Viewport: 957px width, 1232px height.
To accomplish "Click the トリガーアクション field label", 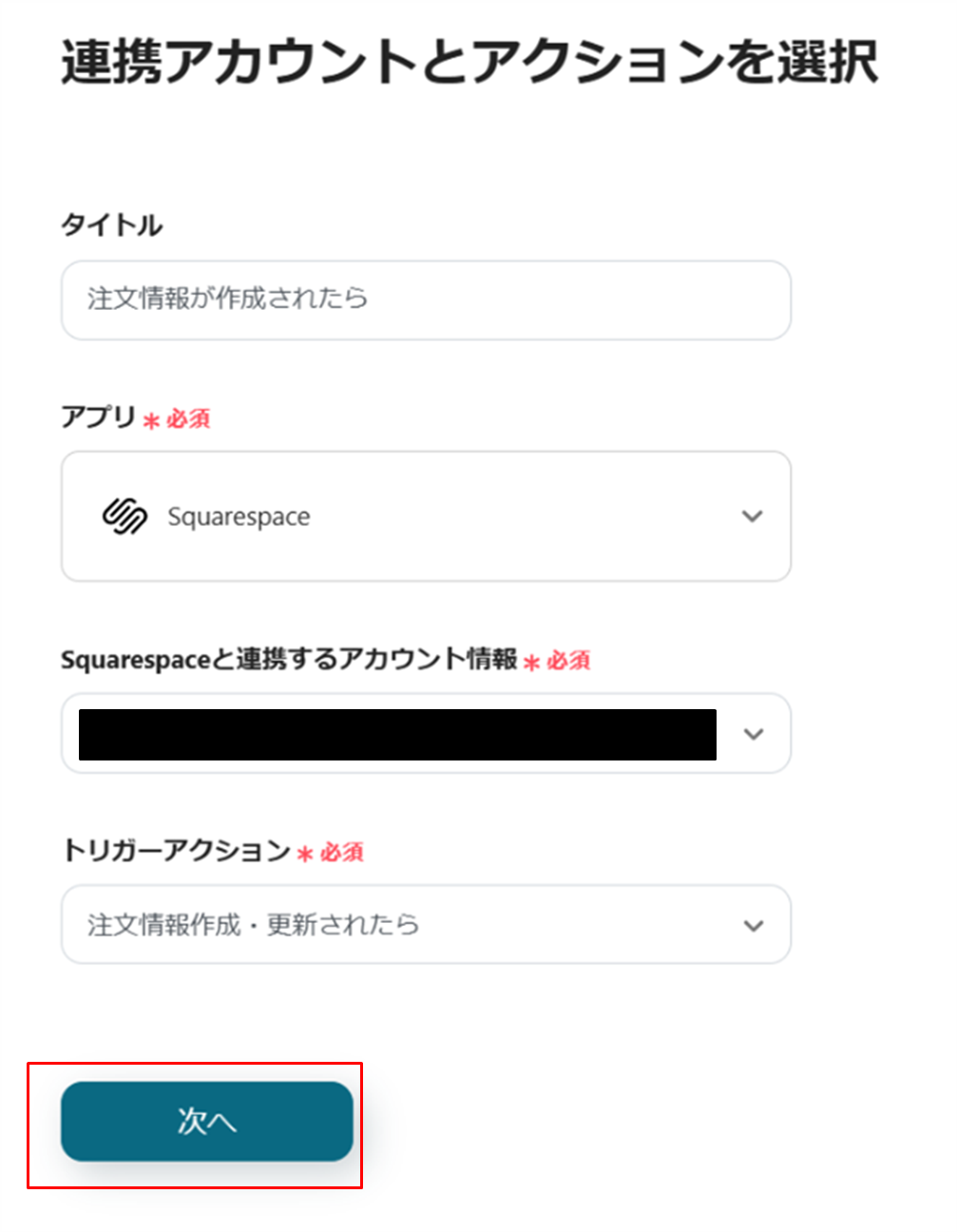I will tap(176, 851).
